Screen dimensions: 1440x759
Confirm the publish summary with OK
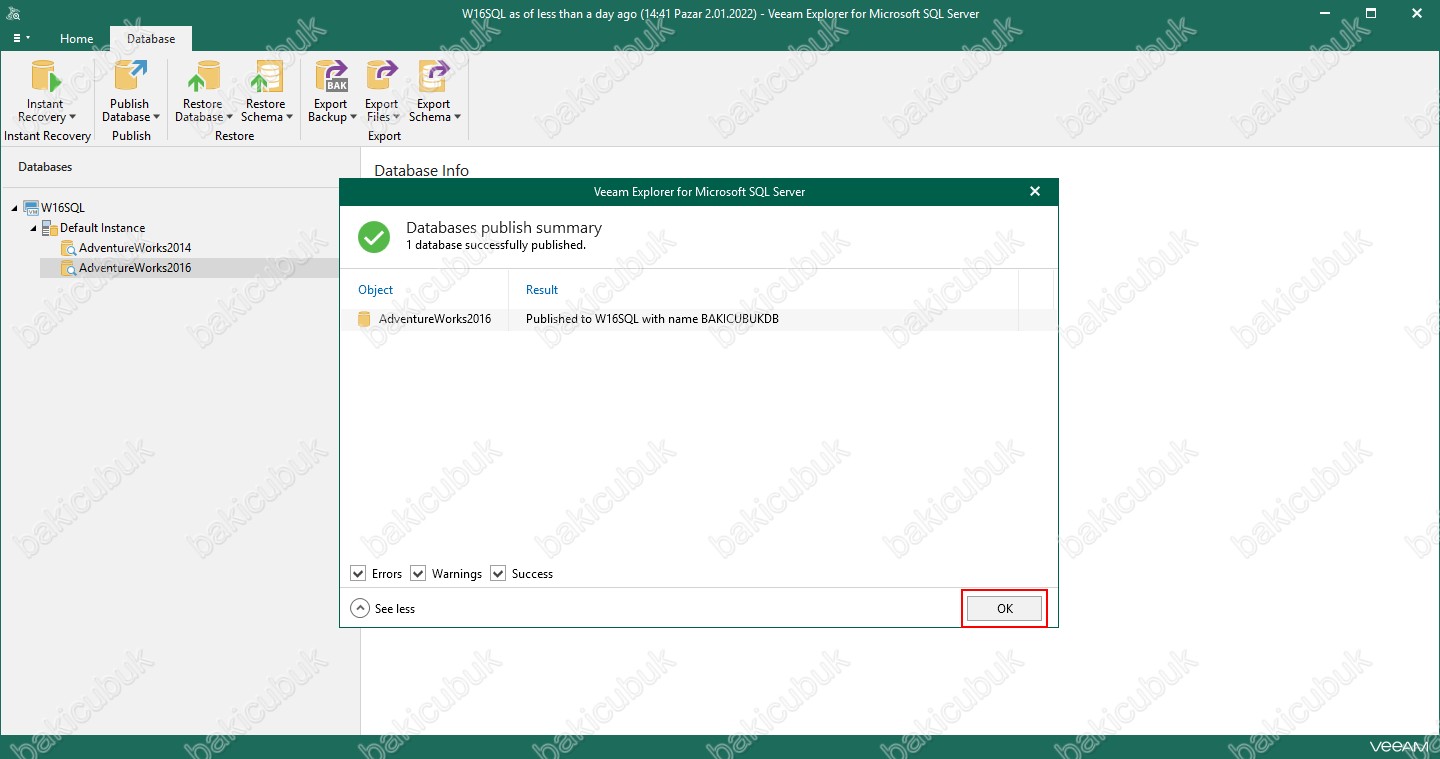(1005, 608)
